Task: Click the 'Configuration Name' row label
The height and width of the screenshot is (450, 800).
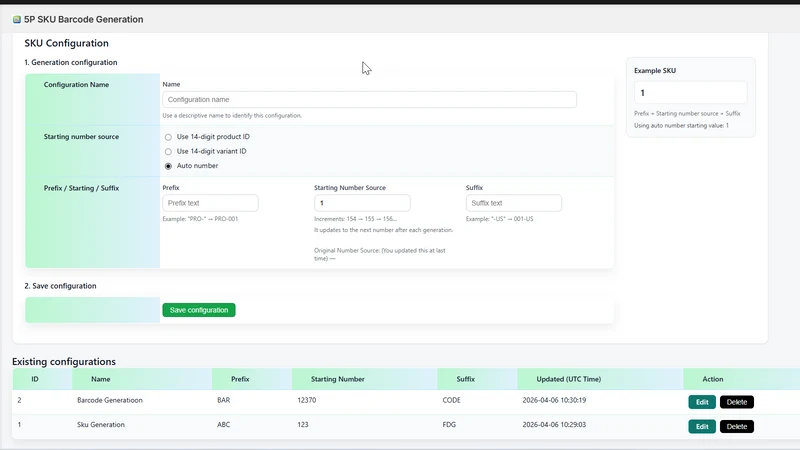Action: (76, 85)
